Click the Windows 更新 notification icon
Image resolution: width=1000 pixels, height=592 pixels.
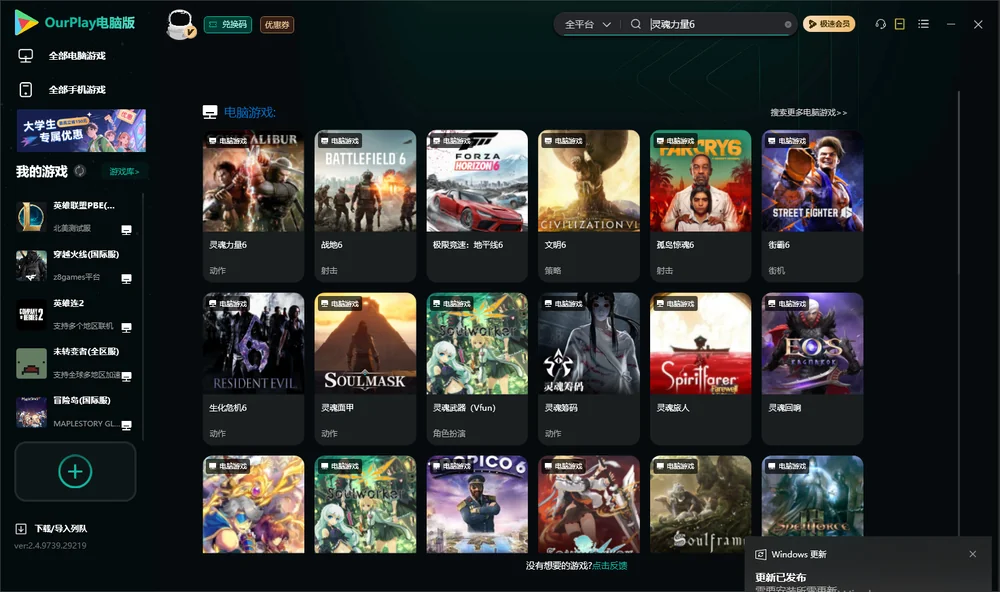pyautogui.click(x=760, y=554)
